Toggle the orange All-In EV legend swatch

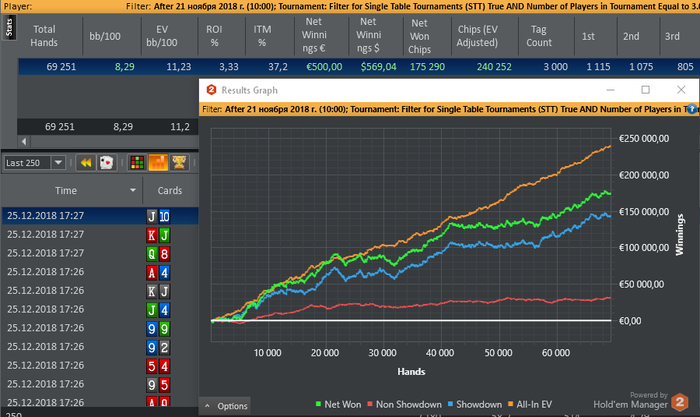click(x=511, y=404)
